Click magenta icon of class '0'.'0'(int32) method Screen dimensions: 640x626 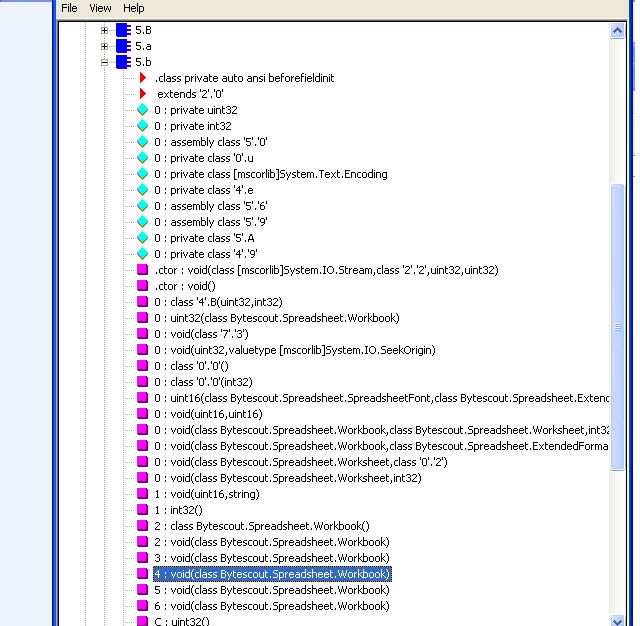coord(142,382)
